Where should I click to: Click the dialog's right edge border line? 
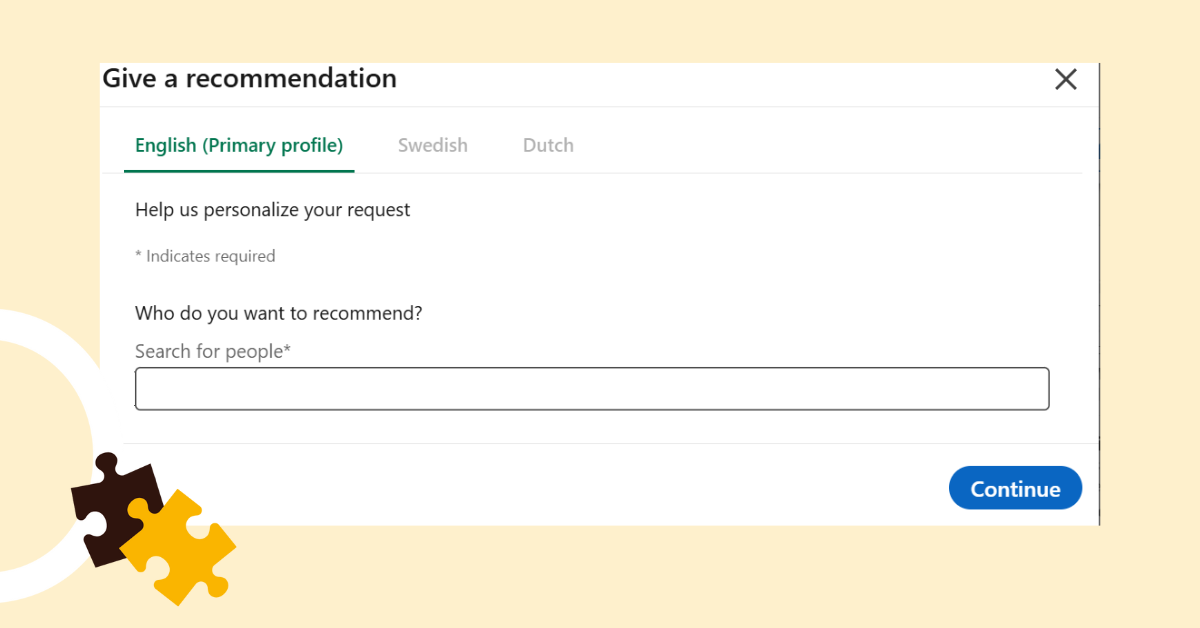(1099, 300)
